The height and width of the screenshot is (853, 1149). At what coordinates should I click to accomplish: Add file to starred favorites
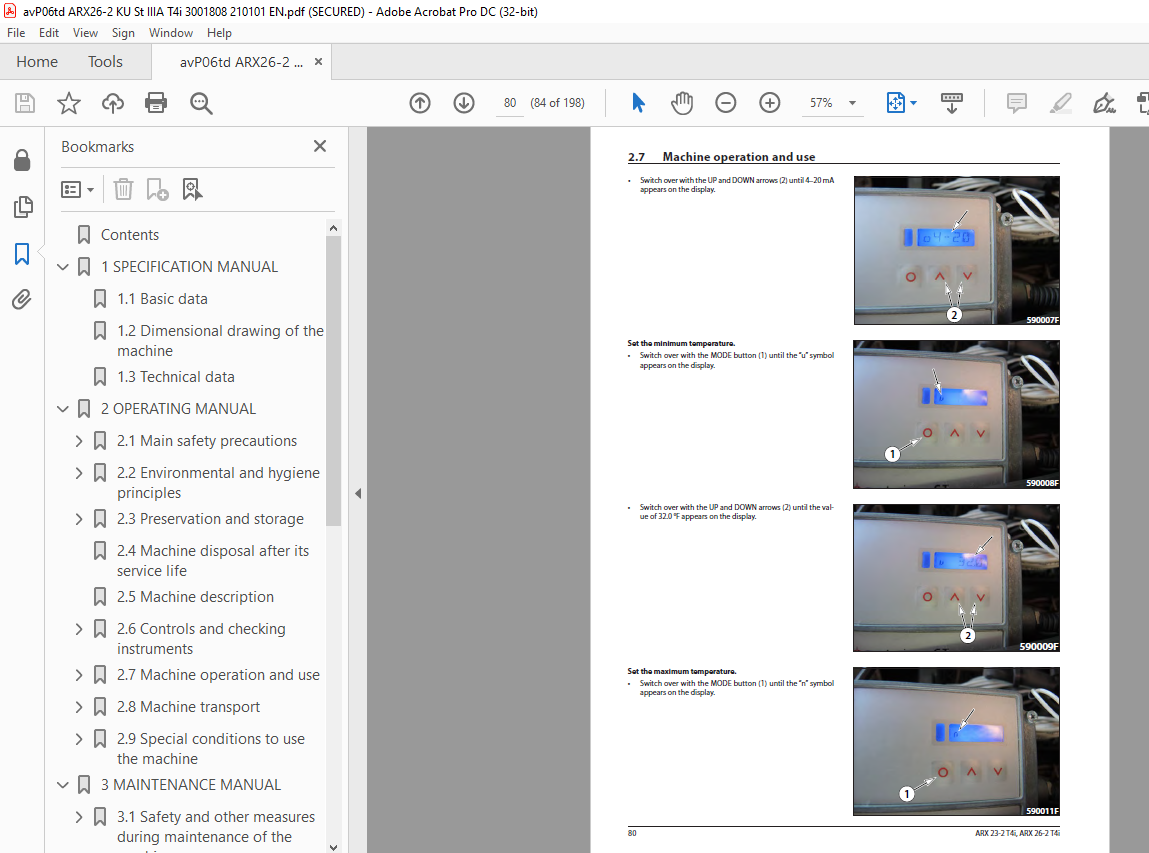pos(69,103)
